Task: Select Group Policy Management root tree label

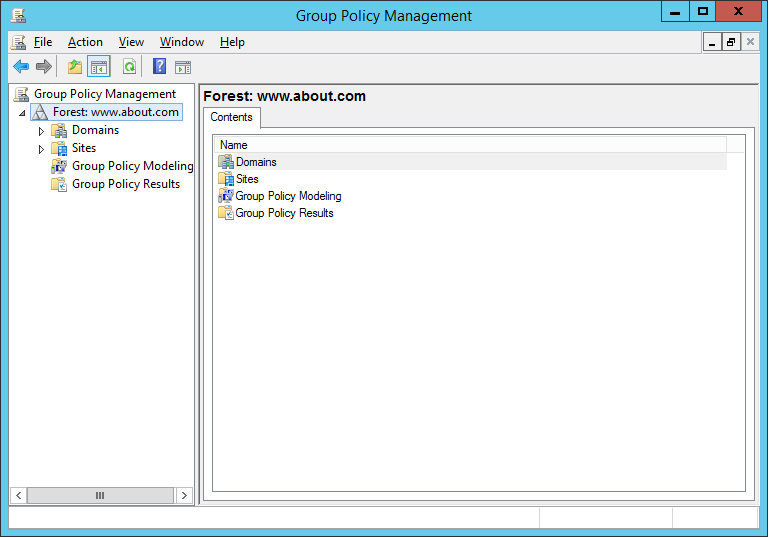Action: point(104,94)
